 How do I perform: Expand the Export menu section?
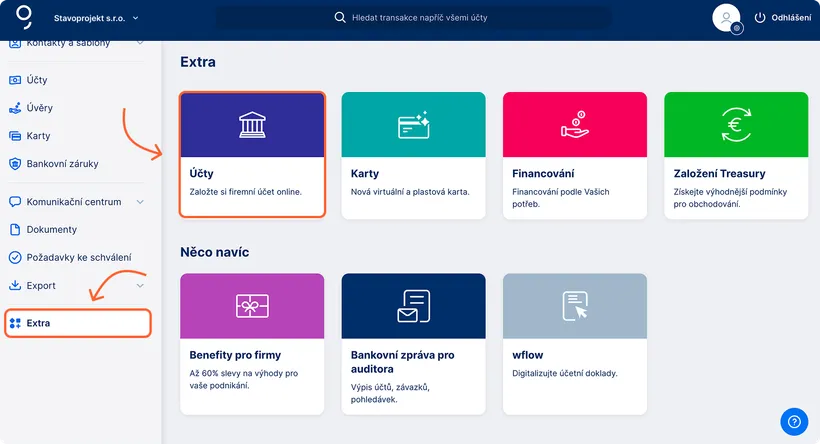(x=139, y=286)
